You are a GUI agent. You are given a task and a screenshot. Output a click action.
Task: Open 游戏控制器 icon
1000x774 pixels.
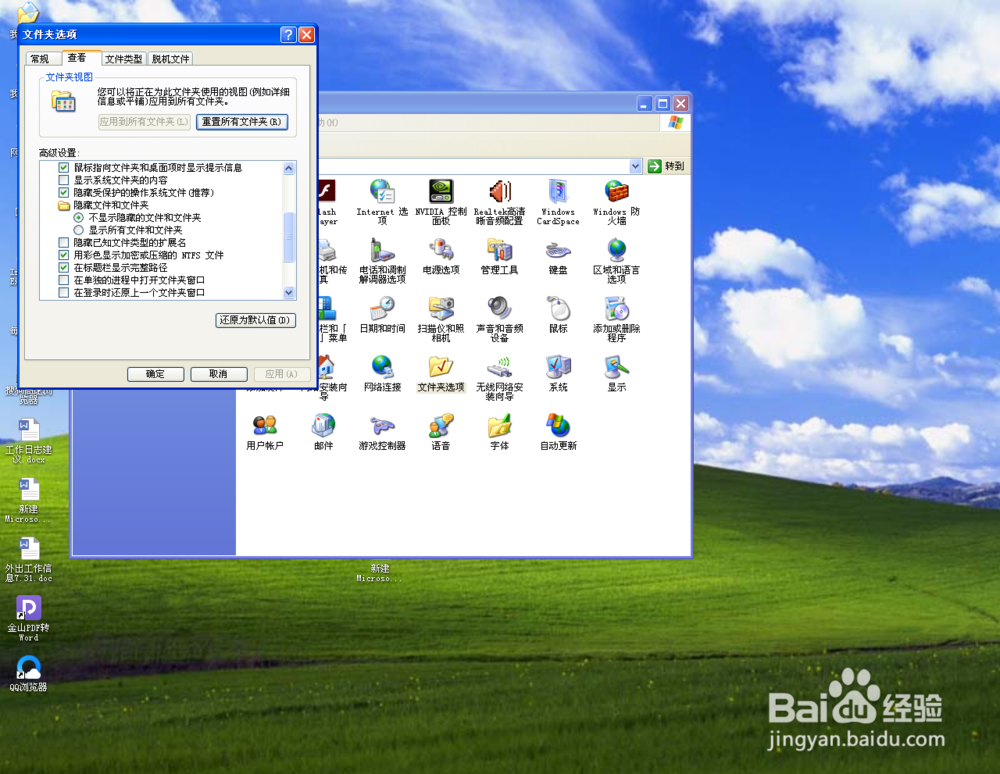(x=382, y=432)
